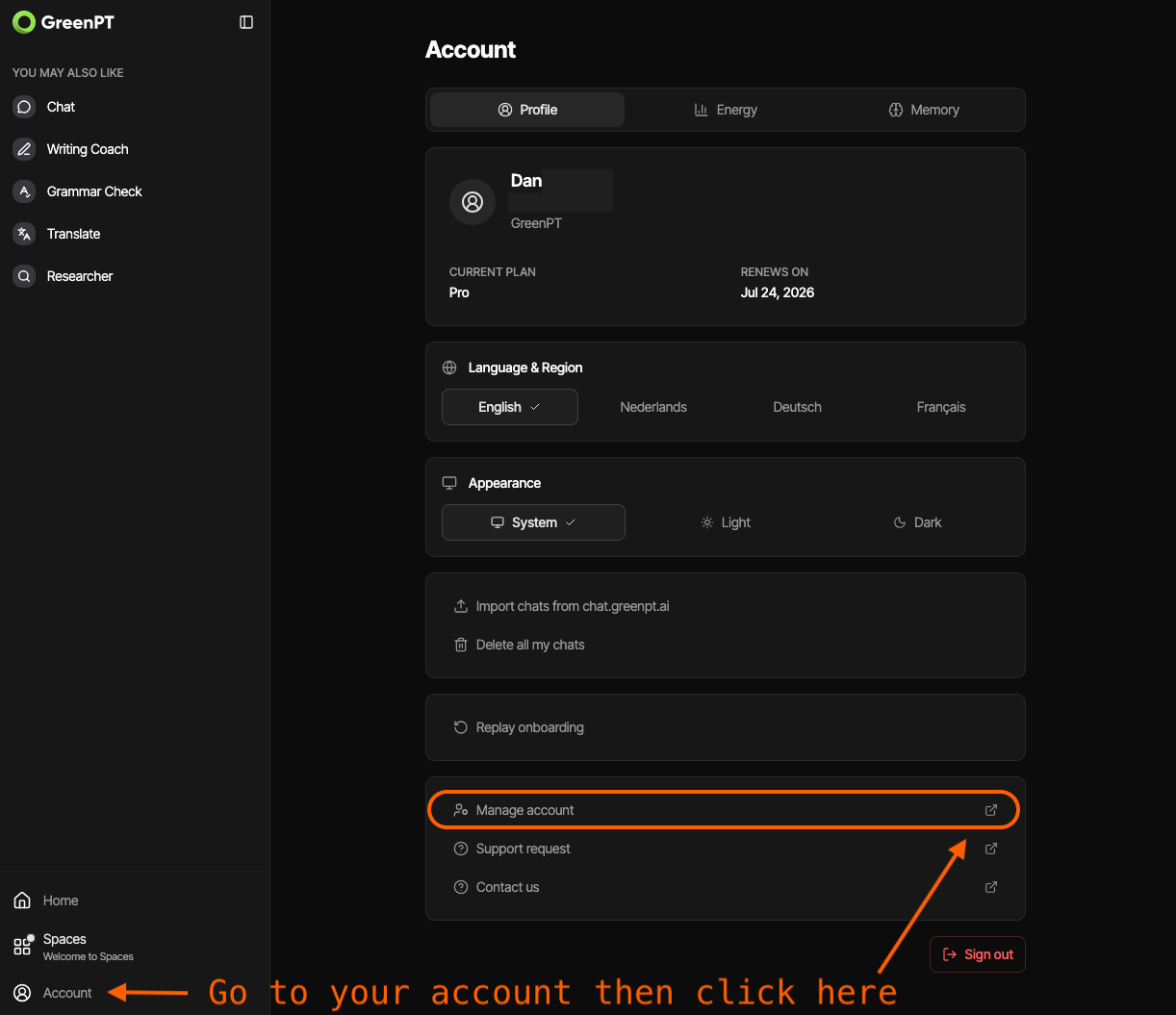Click the 'Dan' profile name
This screenshot has height=1015, width=1176.
[x=526, y=181]
